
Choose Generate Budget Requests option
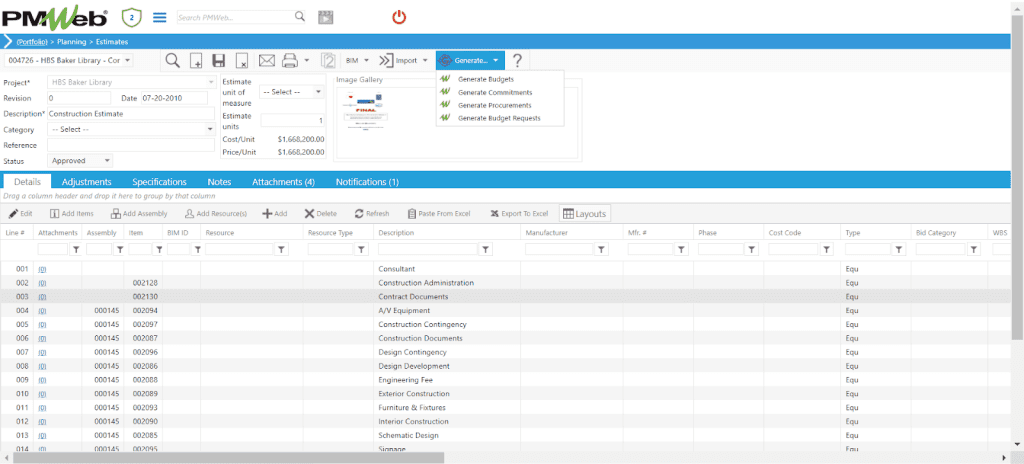coord(498,118)
